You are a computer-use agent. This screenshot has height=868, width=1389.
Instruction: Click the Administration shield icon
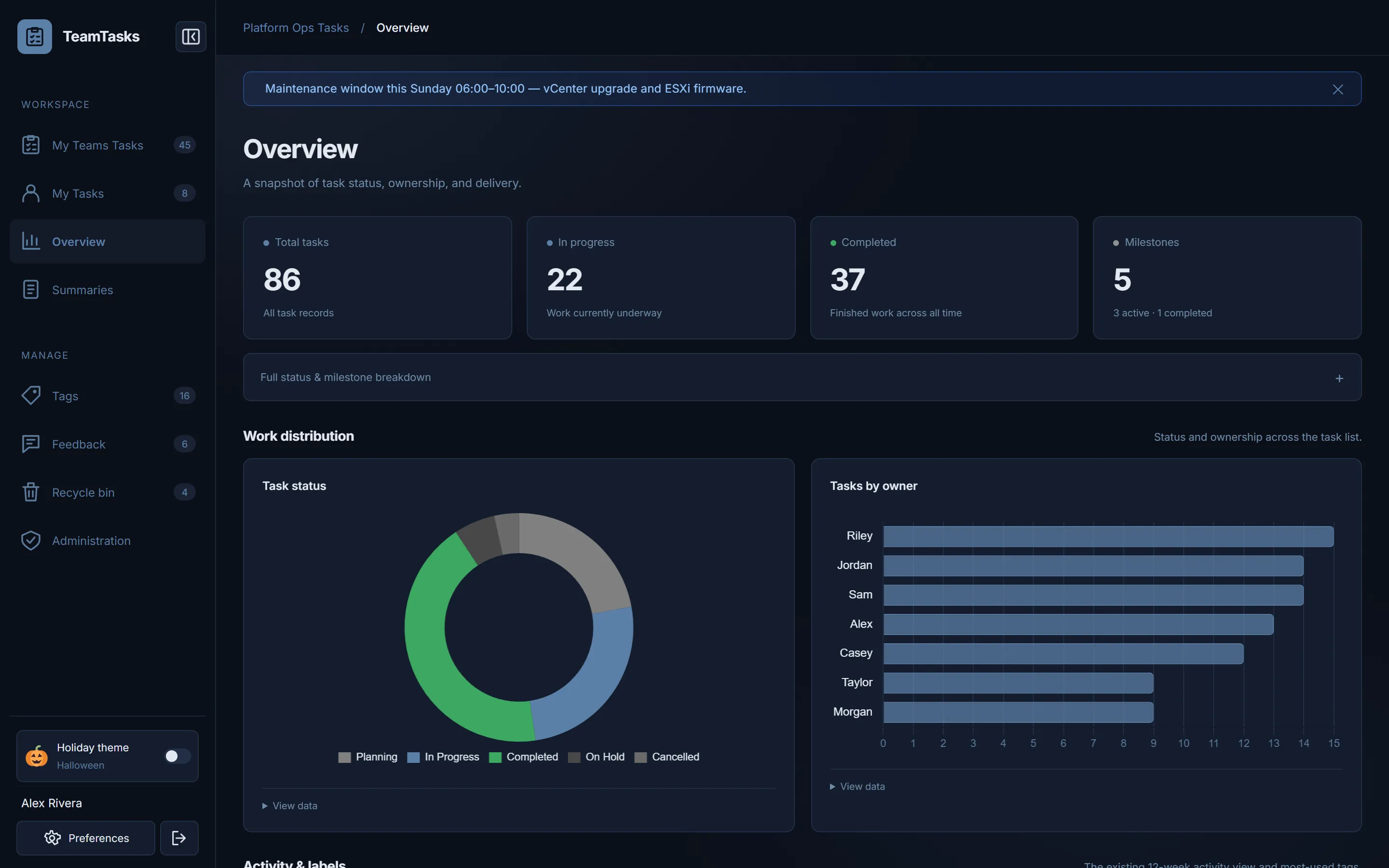point(30,540)
